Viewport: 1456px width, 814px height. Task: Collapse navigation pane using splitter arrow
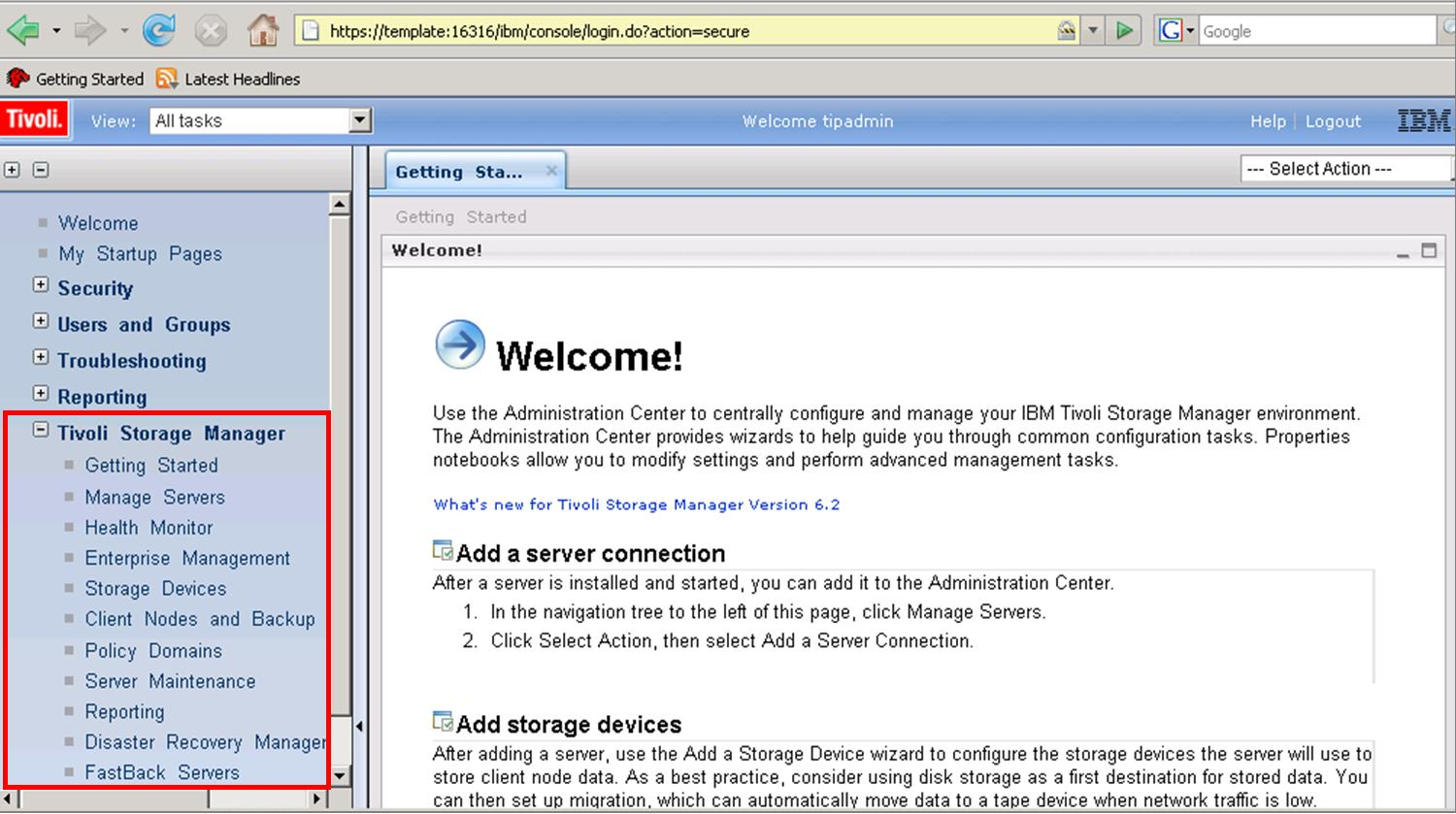(358, 726)
